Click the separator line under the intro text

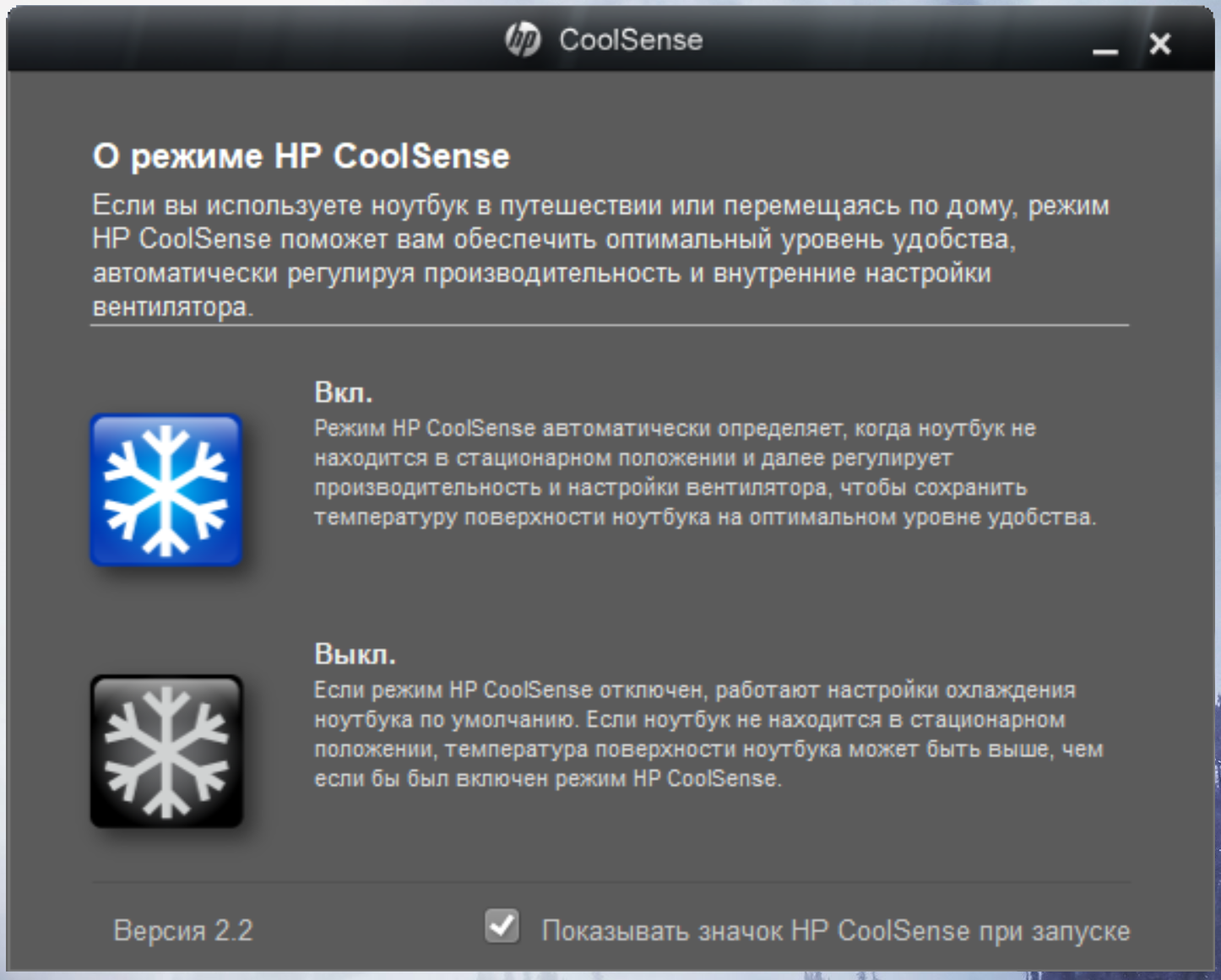click(x=610, y=324)
